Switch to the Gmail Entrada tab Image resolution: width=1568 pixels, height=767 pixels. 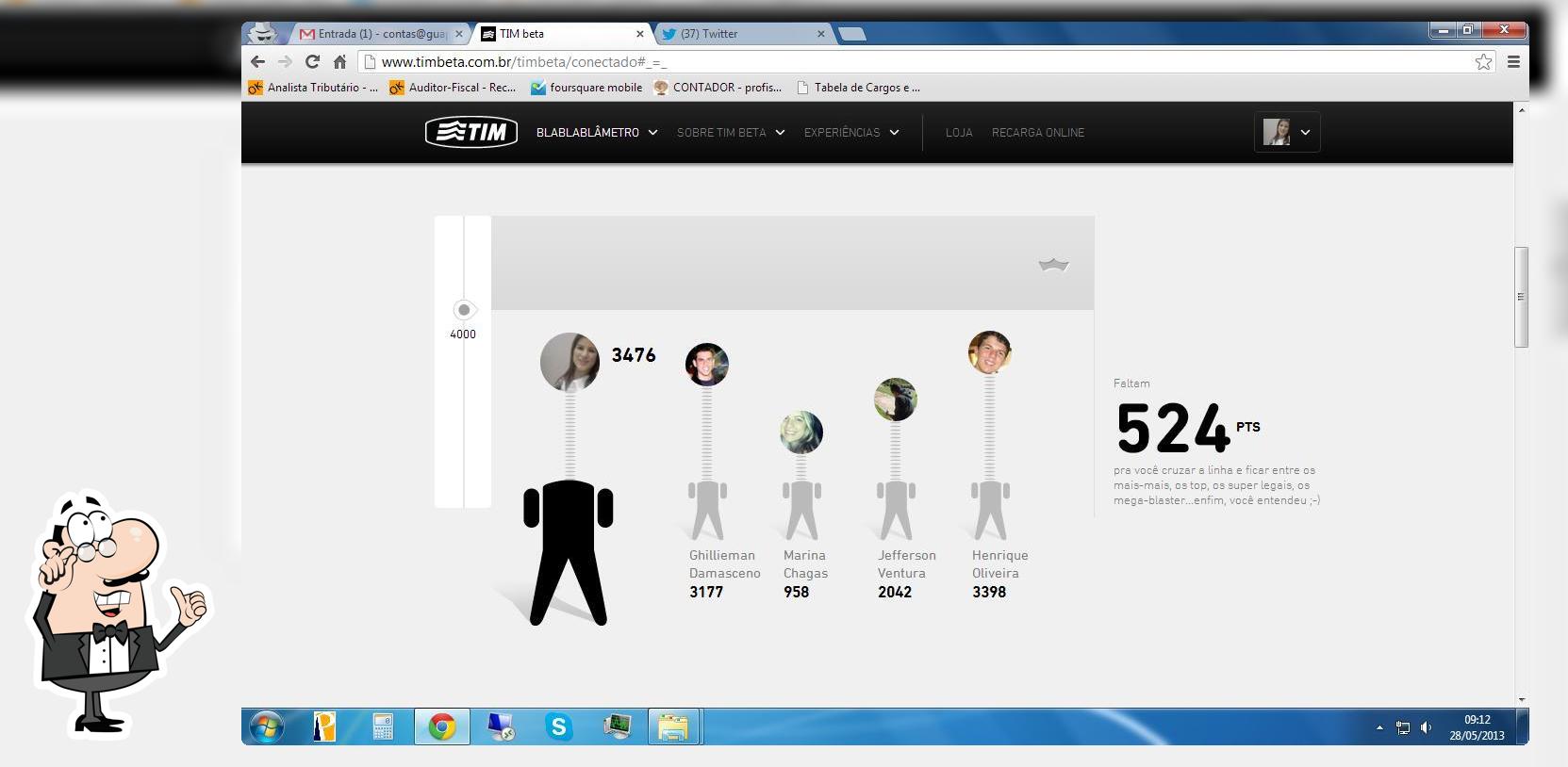click(x=382, y=34)
